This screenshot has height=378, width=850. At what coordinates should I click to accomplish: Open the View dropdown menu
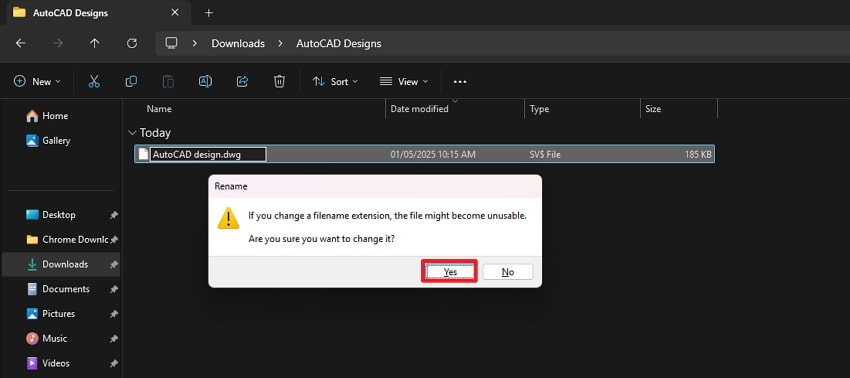point(404,81)
